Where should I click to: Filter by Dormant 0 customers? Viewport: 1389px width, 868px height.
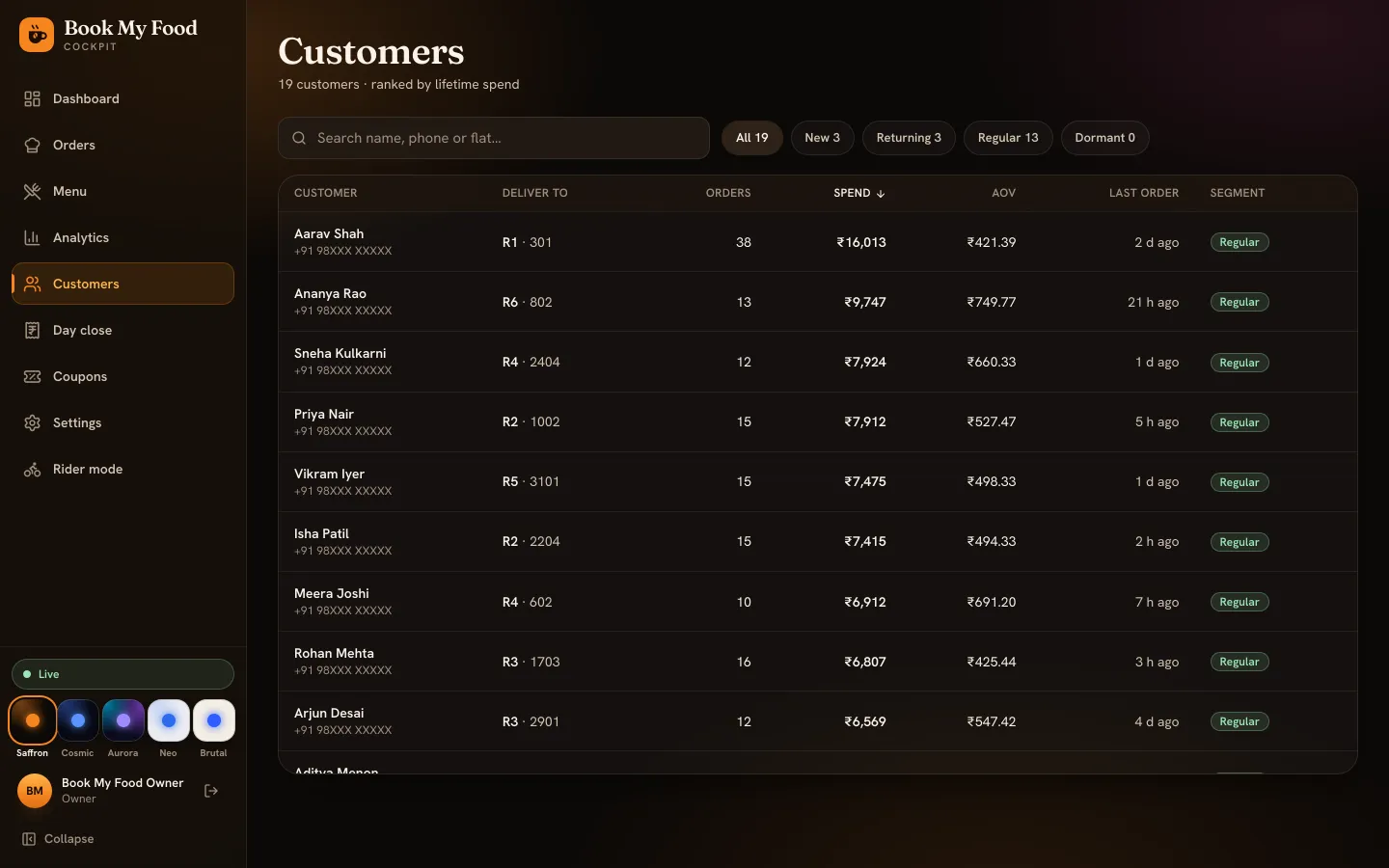click(x=1105, y=138)
